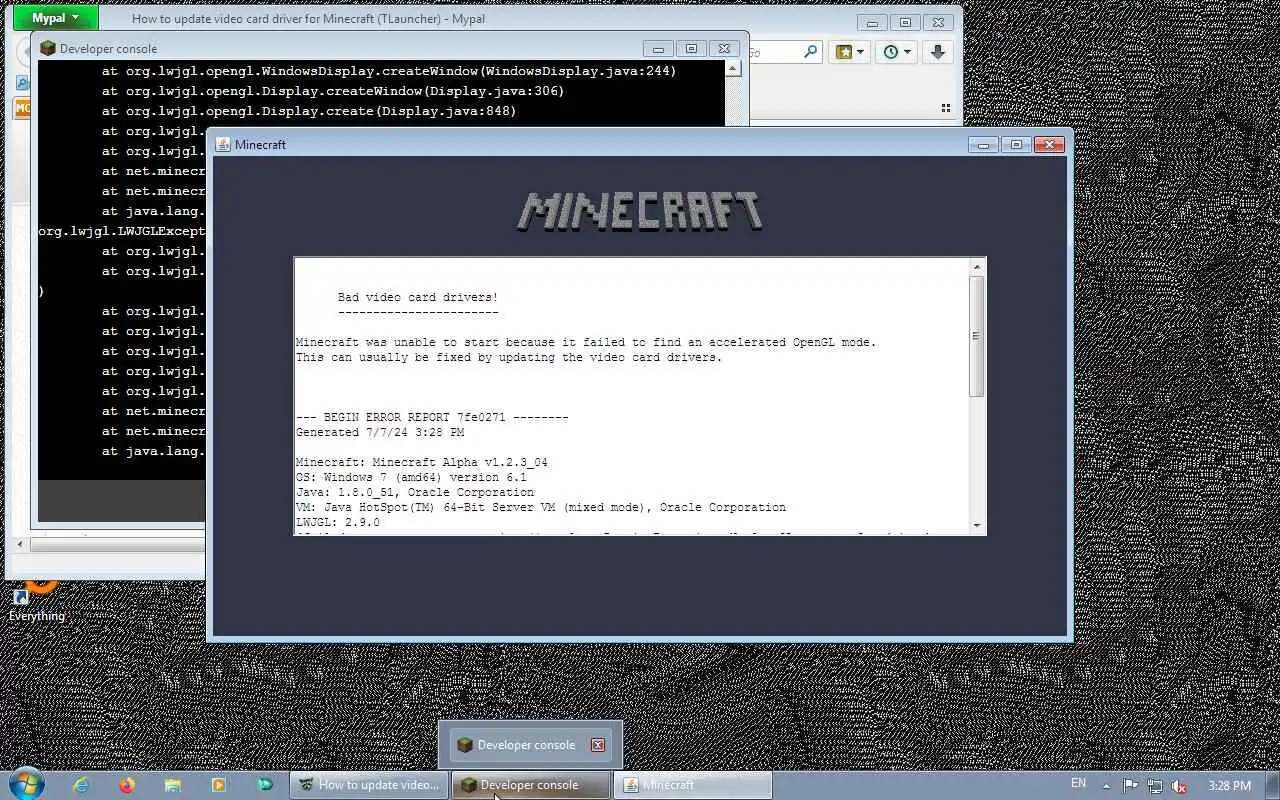This screenshot has height=800, width=1280.
Task: Click the WindowsDisplay.createWindow console line
Action: point(389,71)
